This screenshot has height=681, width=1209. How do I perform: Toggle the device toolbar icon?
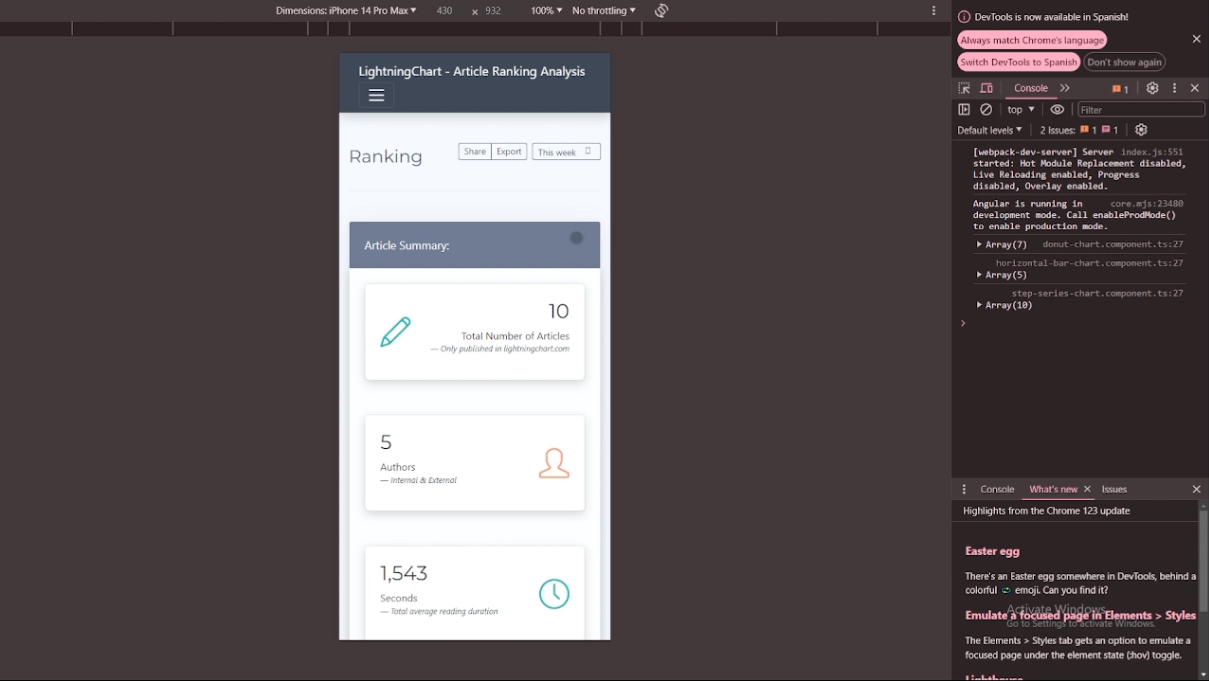(986, 88)
